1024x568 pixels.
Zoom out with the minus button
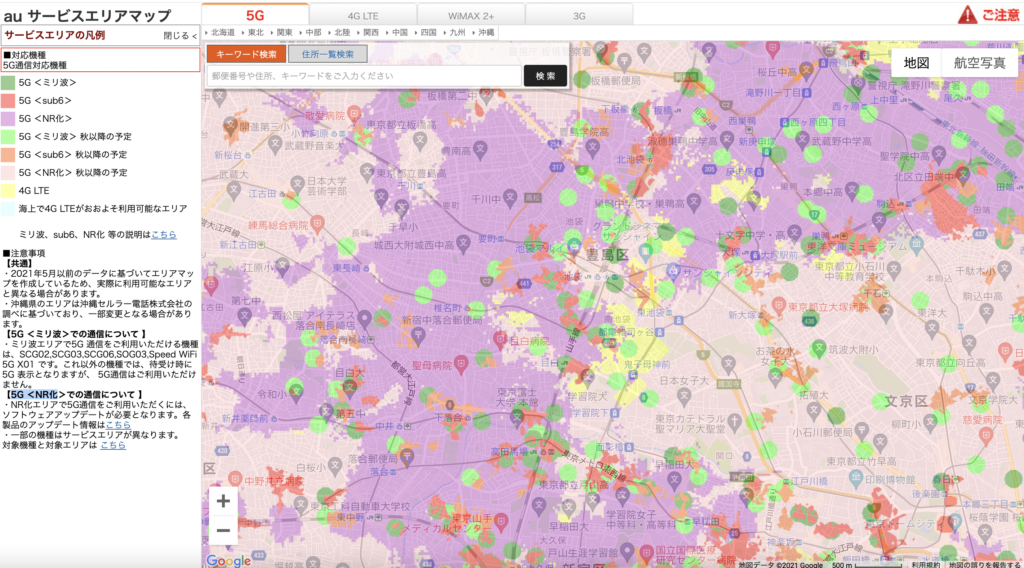point(223,530)
